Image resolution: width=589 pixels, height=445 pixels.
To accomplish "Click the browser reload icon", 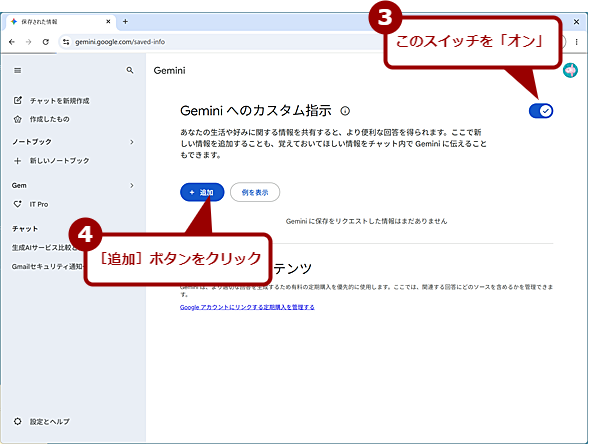I will [x=45, y=42].
